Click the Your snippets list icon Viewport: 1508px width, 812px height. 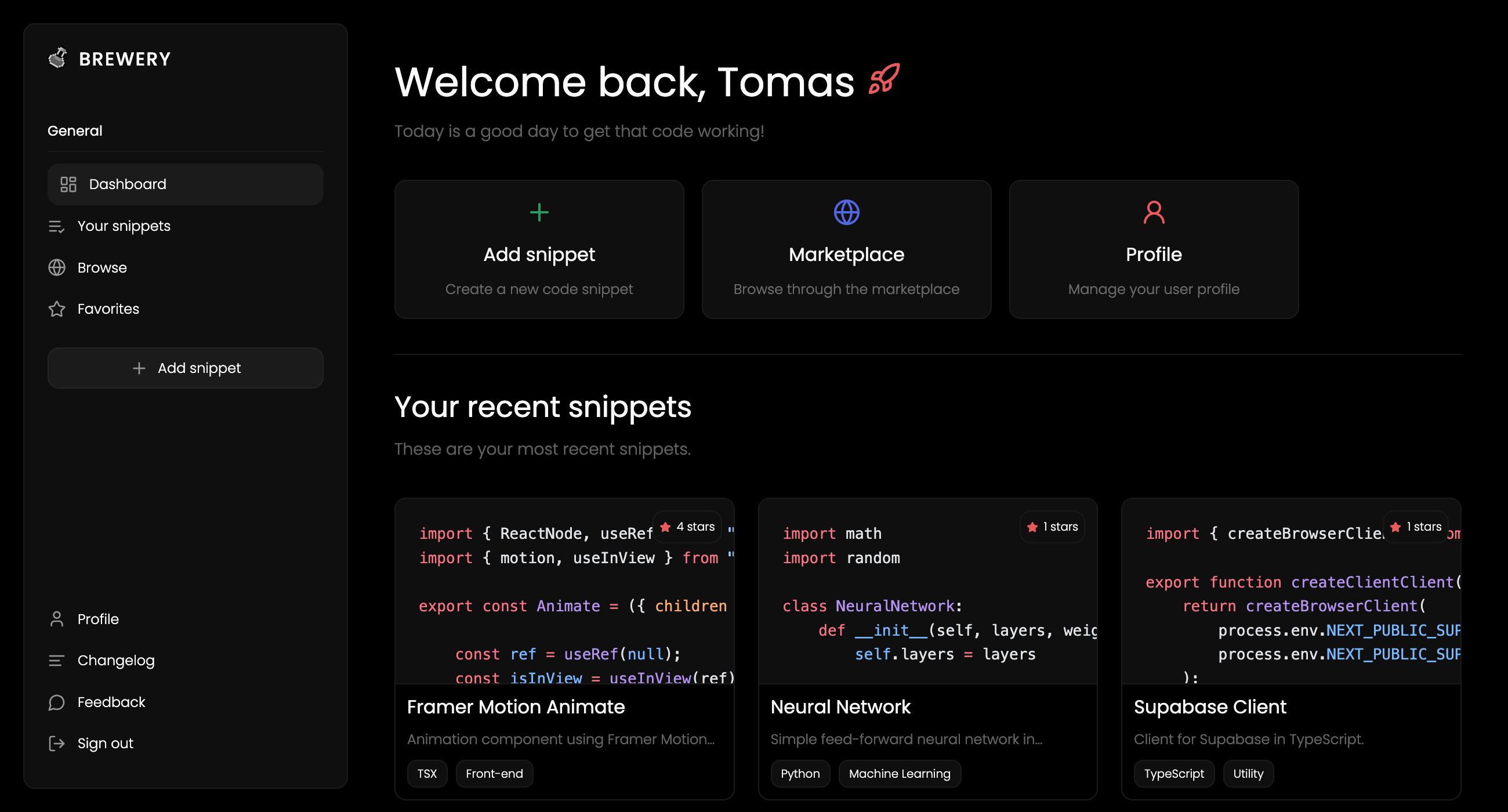click(x=56, y=227)
